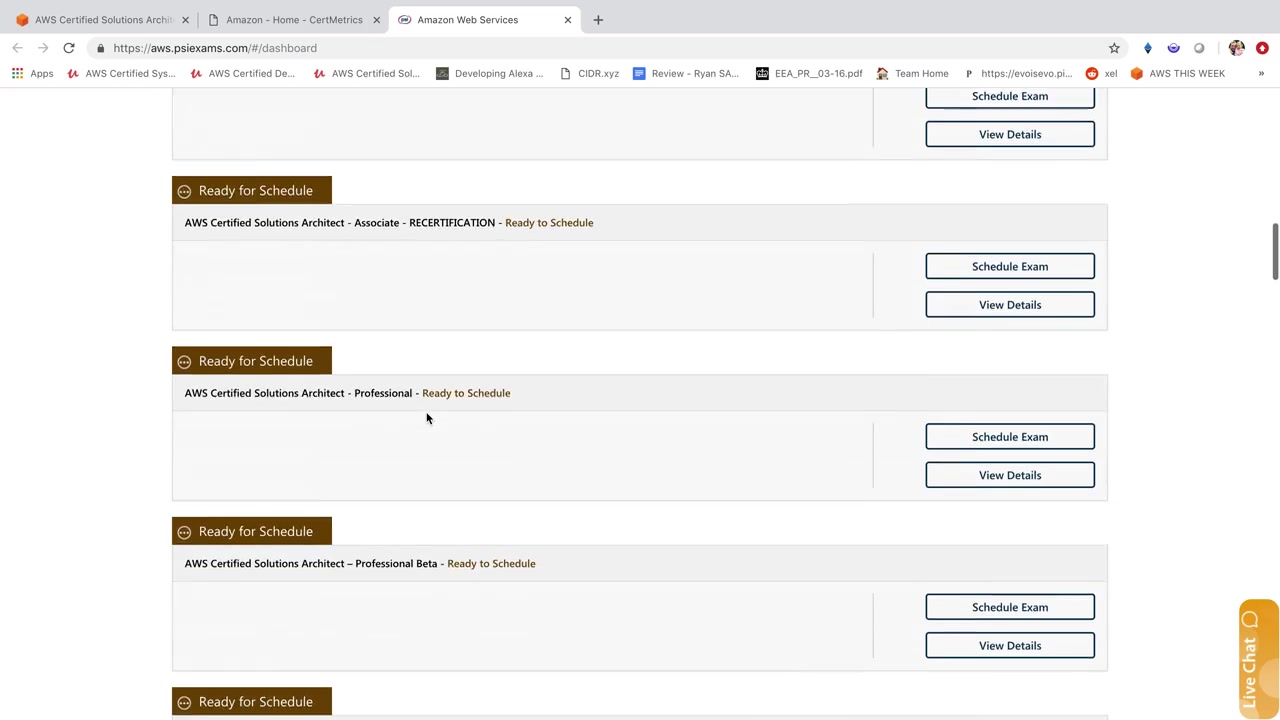Close the Amazon - Home - CertMetrics tab

[x=376, y=20]
